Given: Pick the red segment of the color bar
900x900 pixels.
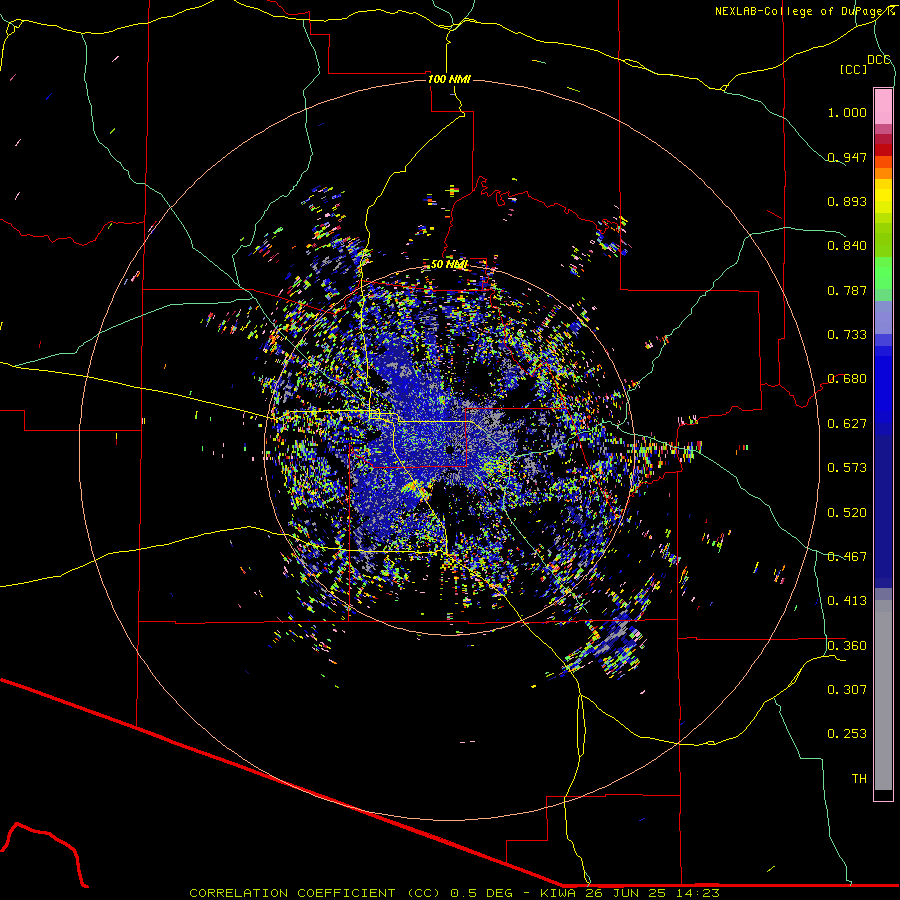Looking at the screenshot, I should click(x=883, y=150).
